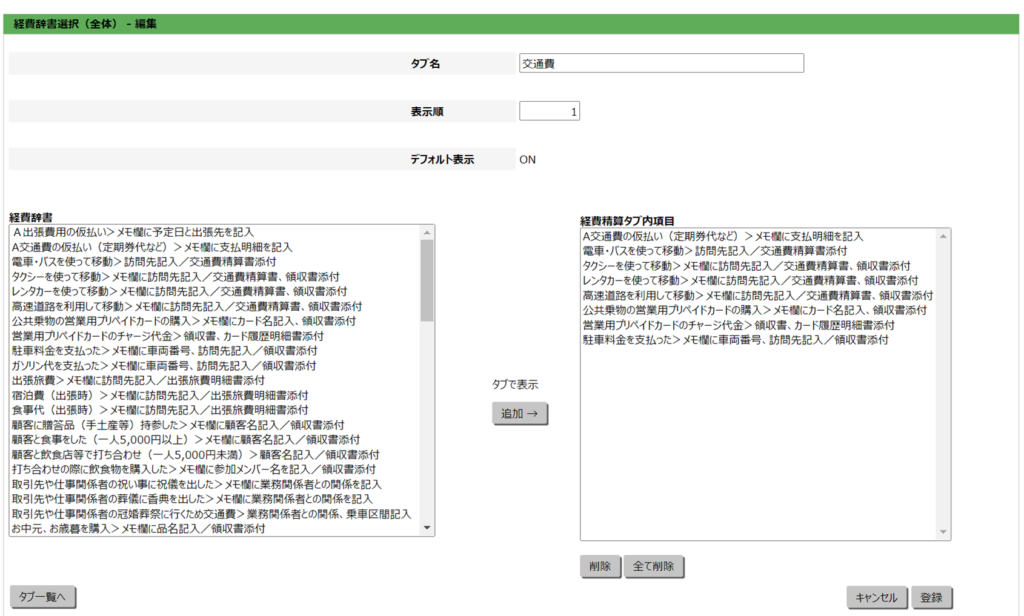Select '営業用プリペイドカードのチャージ代金' in left list
The height and width of the screenshot is (616, 1024).
coord(216,336)
